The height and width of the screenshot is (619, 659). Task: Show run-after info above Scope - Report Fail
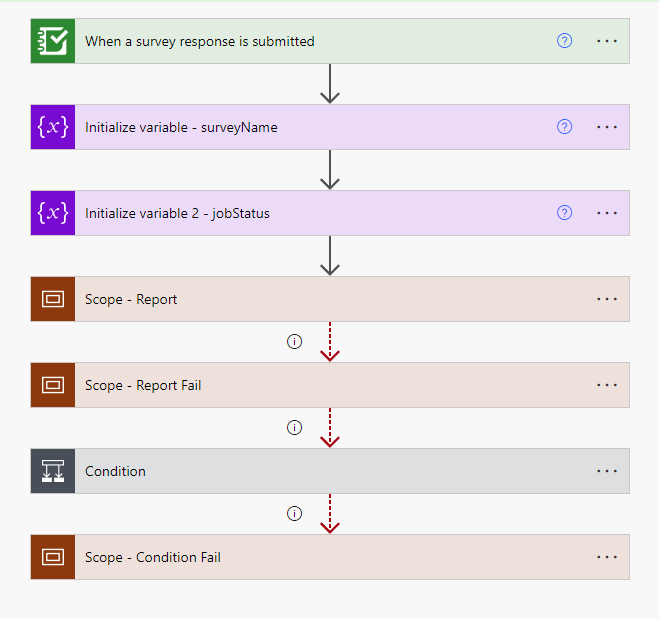point(294,341)
